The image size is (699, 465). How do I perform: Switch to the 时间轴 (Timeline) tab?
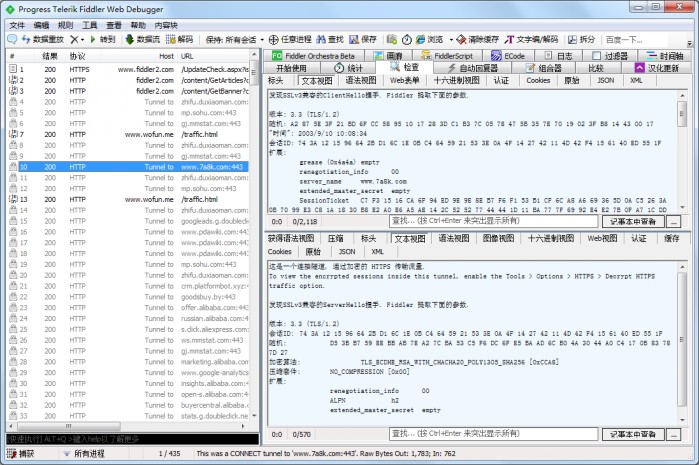(x=664, y=56)
